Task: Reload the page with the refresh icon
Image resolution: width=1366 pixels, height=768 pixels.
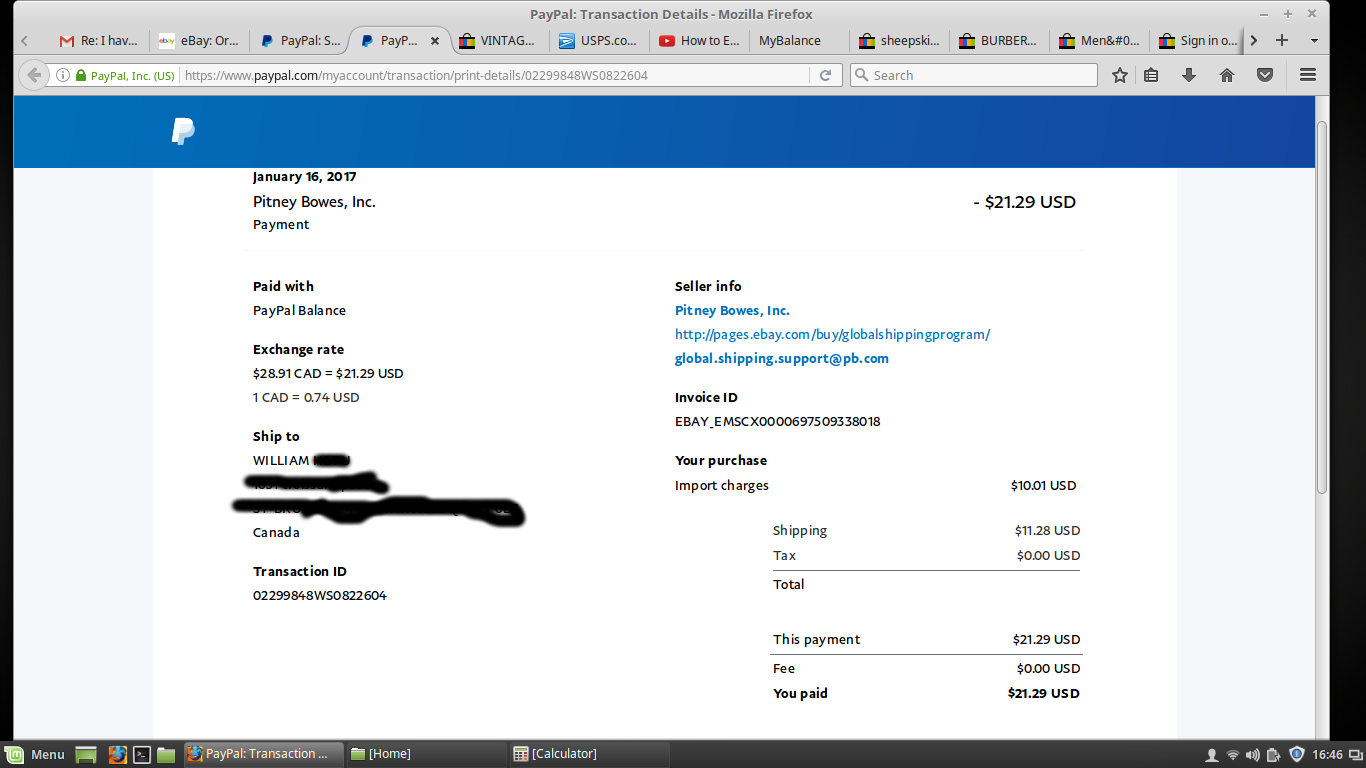Action: pyautogui.click(x=826, y=75)
